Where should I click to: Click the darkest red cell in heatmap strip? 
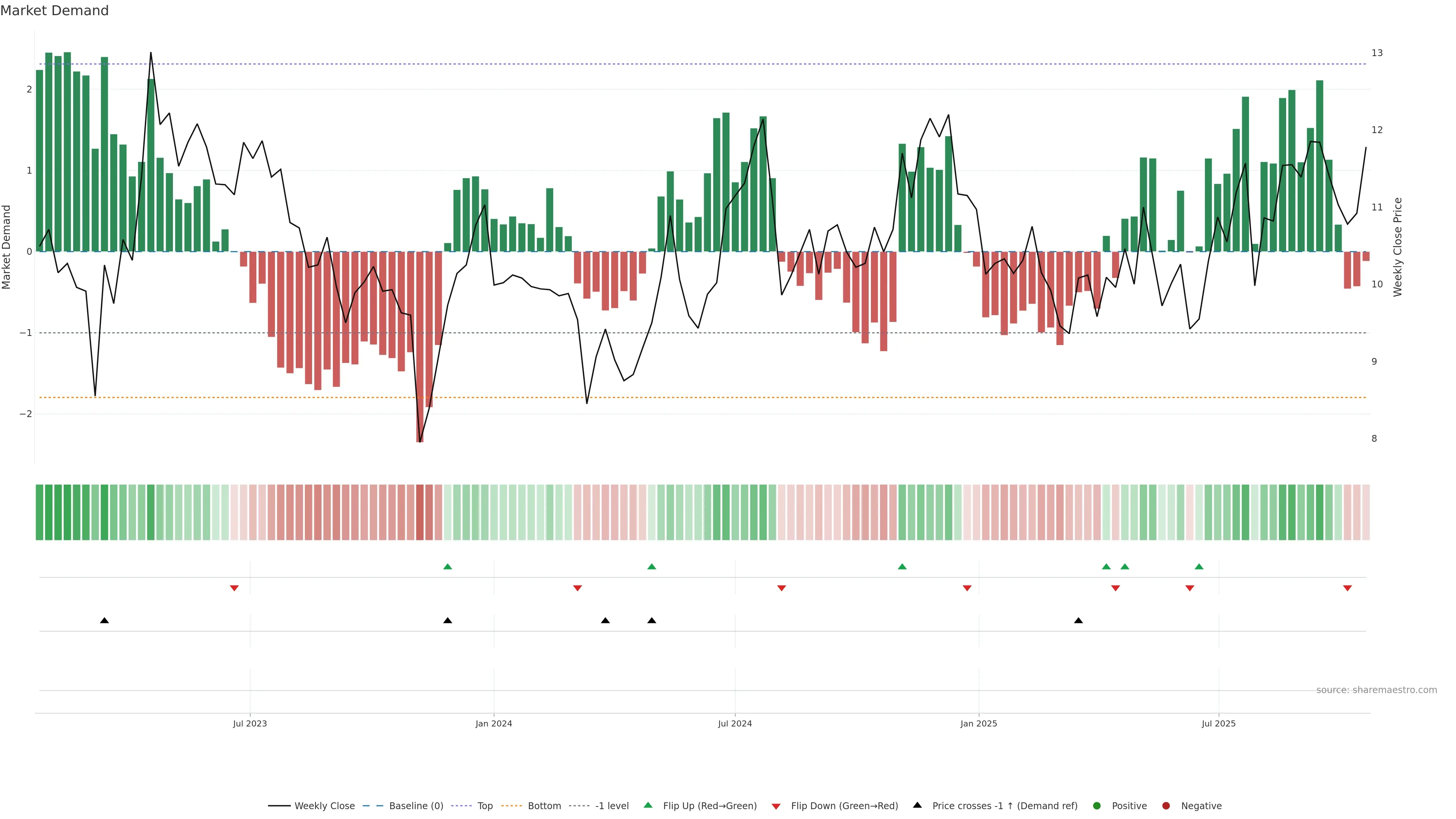click(420, 512)
